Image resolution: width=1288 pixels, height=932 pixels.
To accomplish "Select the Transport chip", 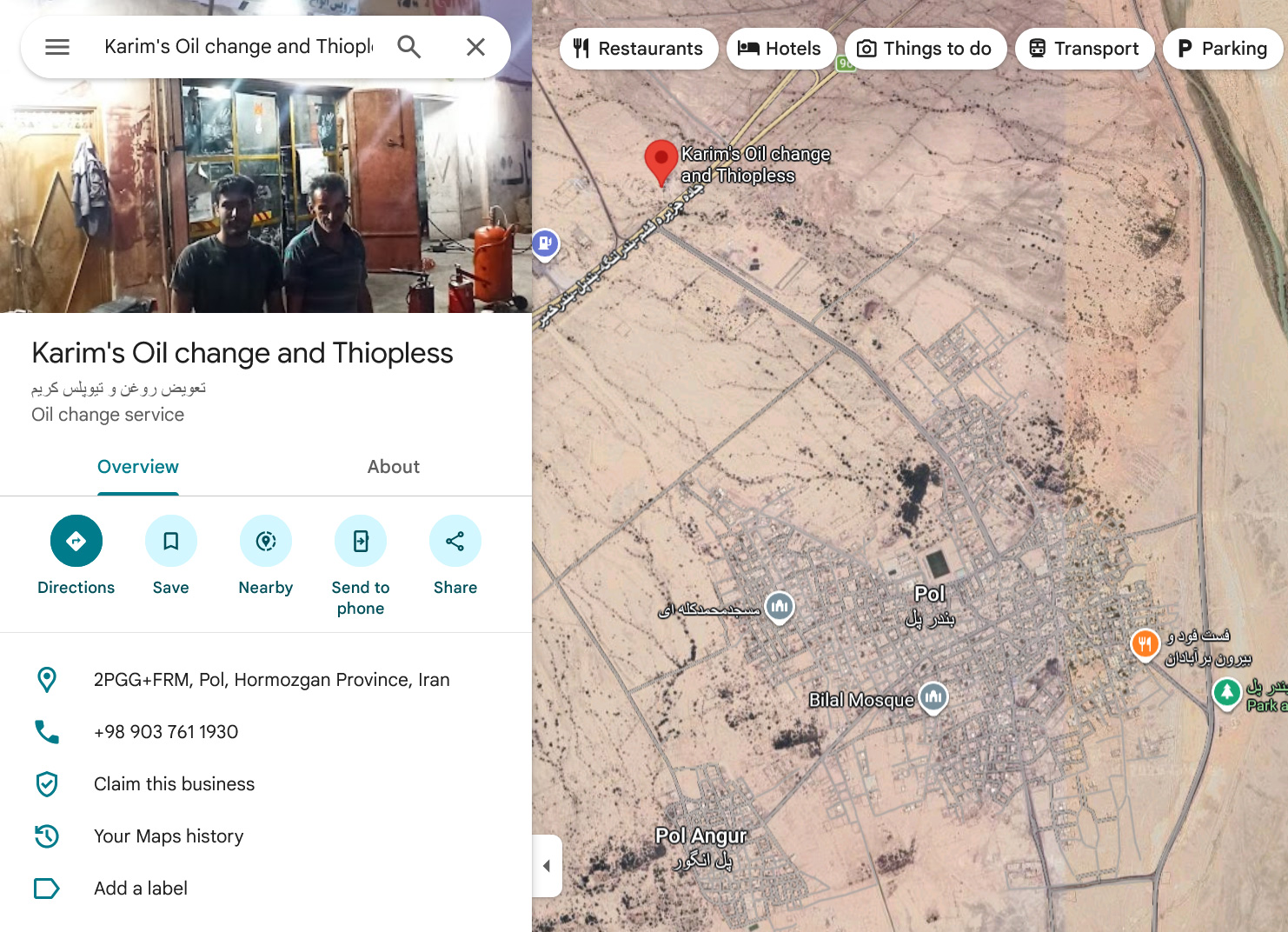I will pos(1085,49).
